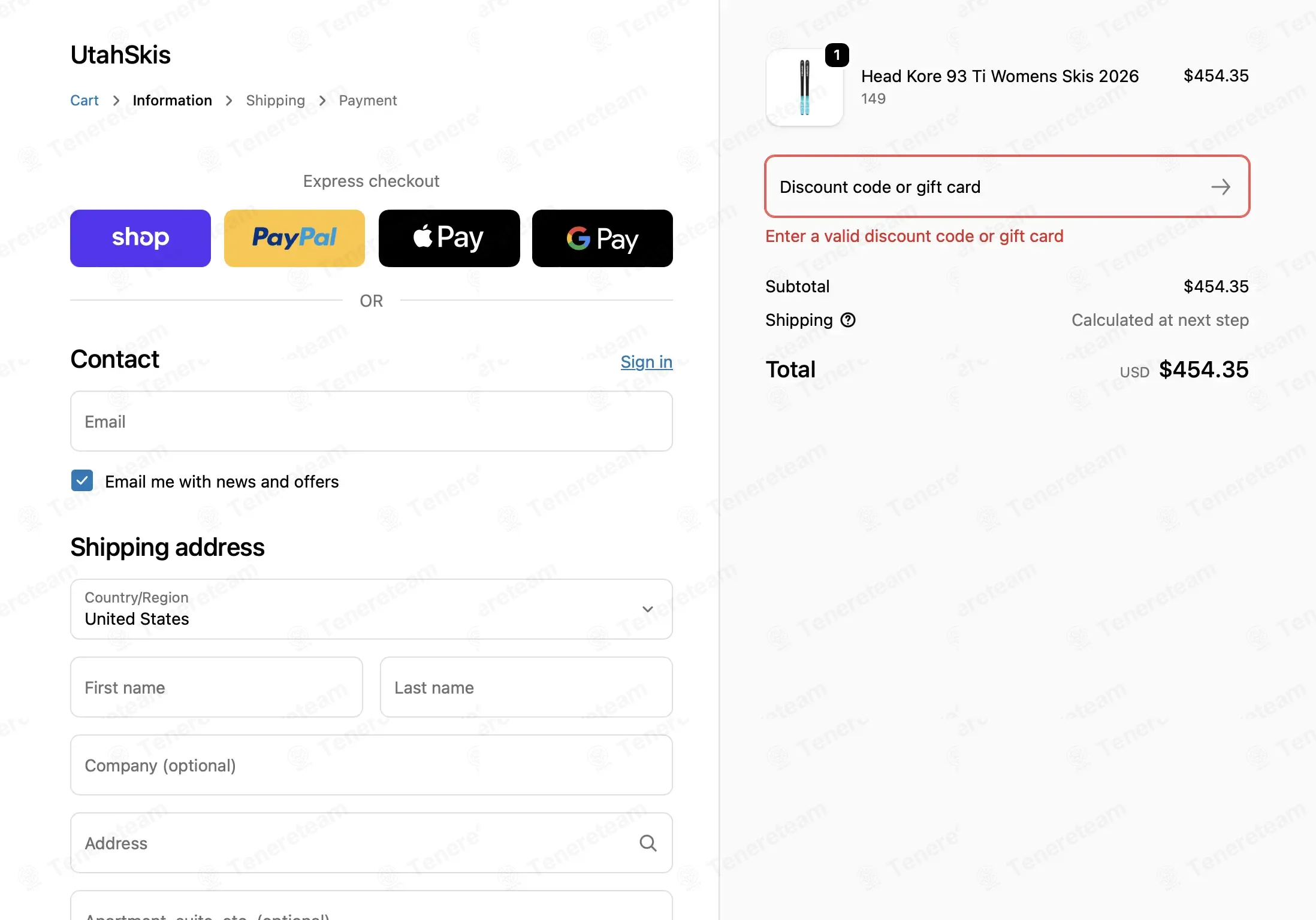Click the UtahSkis store name
This screenshot has height=920, width=1316.
click(120, 55)
